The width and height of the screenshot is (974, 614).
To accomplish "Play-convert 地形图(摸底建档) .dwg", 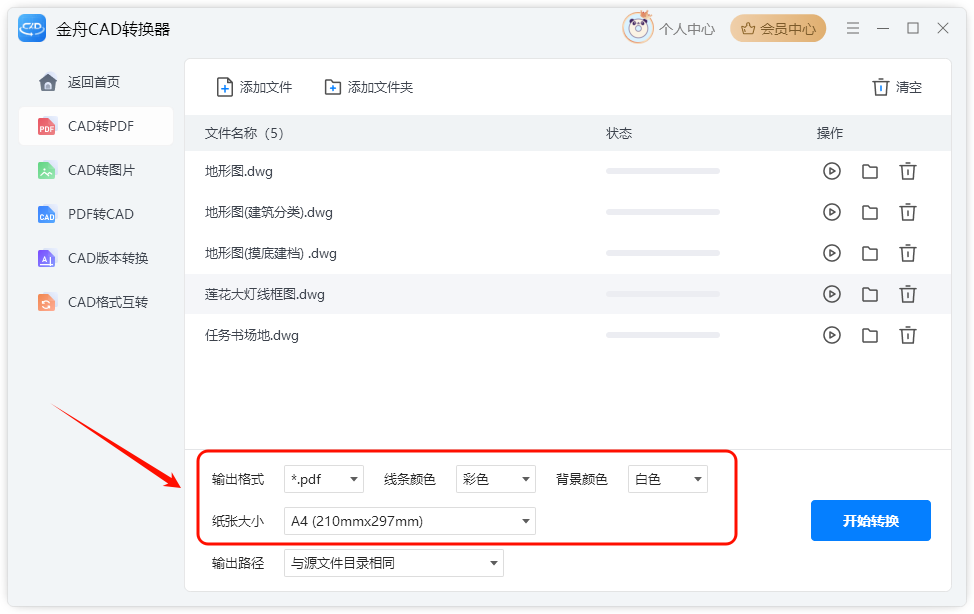I will point(832,253).
